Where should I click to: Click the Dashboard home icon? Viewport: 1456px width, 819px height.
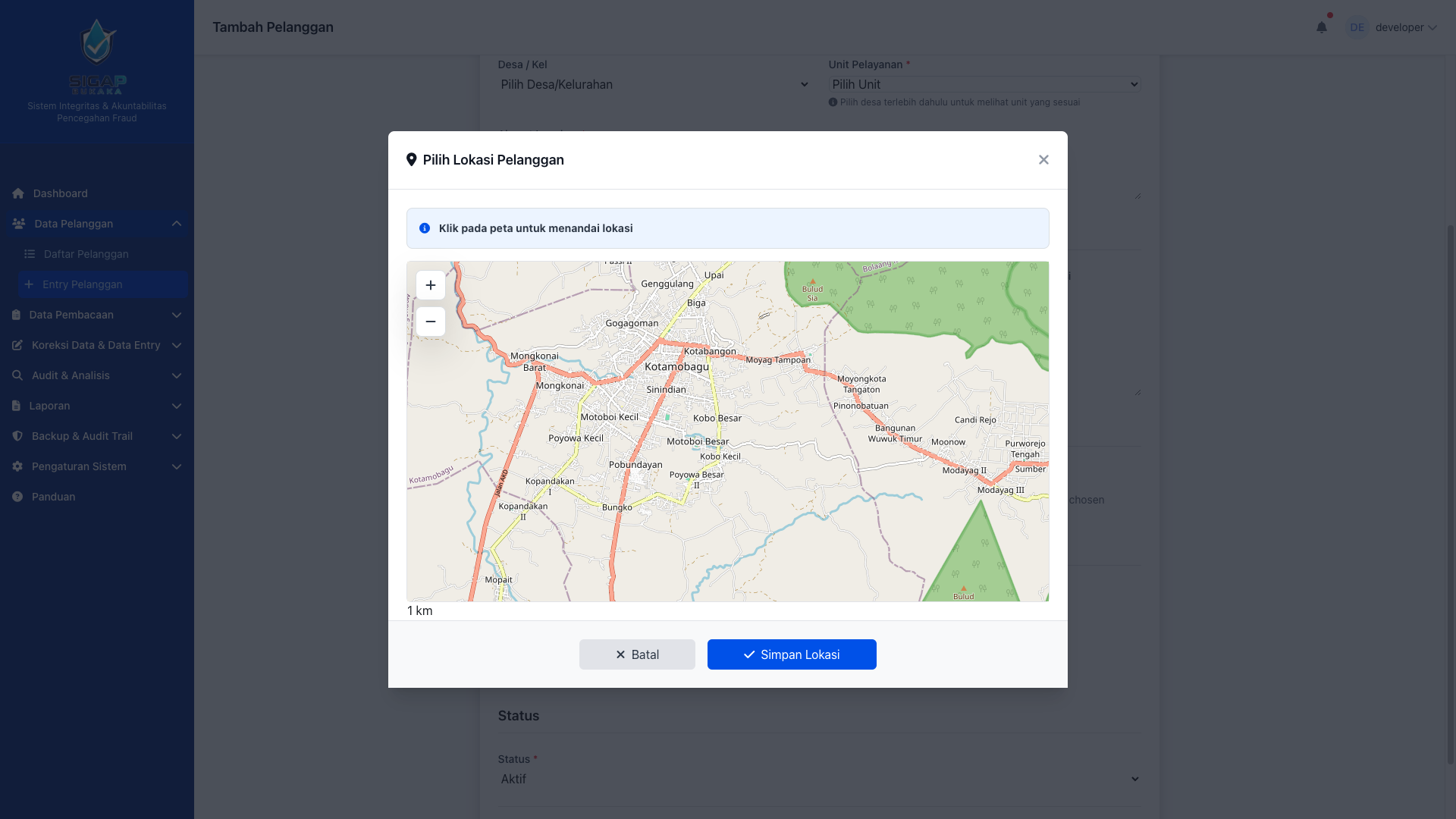[x=18, y=193]
